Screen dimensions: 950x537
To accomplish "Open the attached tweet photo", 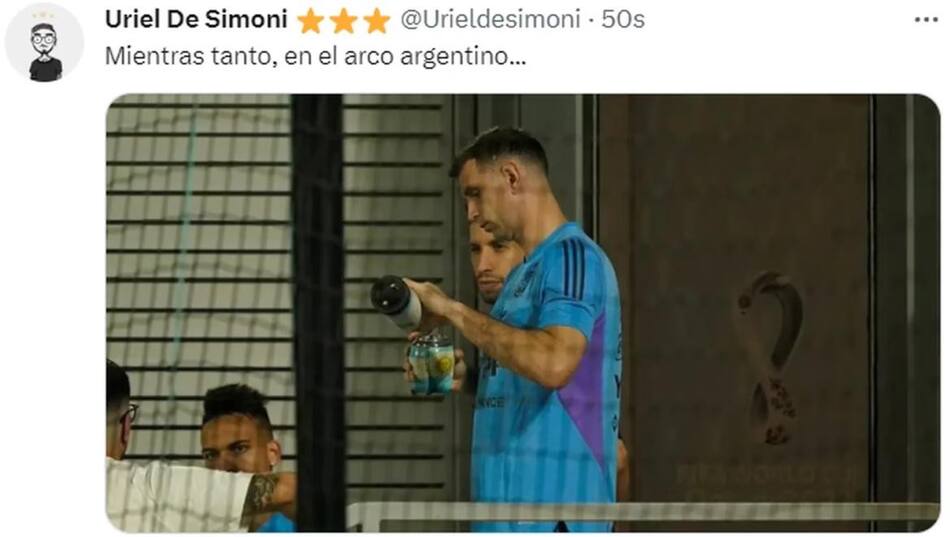I will pyautogui.click(x=523, y=313).
